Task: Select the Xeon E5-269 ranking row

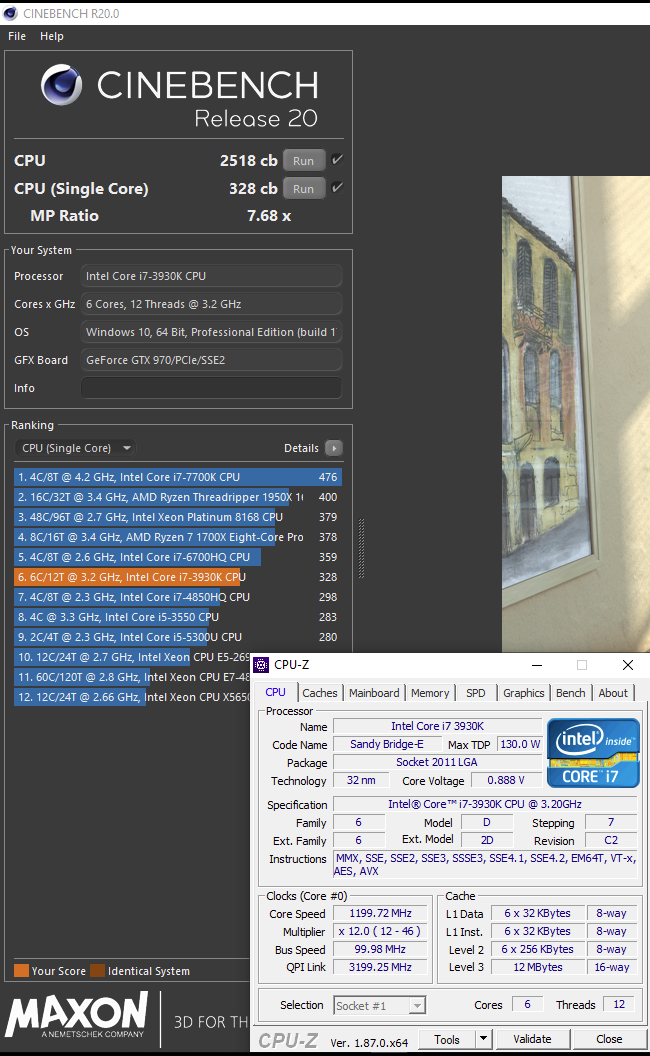Action: click(x=132, y=657)
